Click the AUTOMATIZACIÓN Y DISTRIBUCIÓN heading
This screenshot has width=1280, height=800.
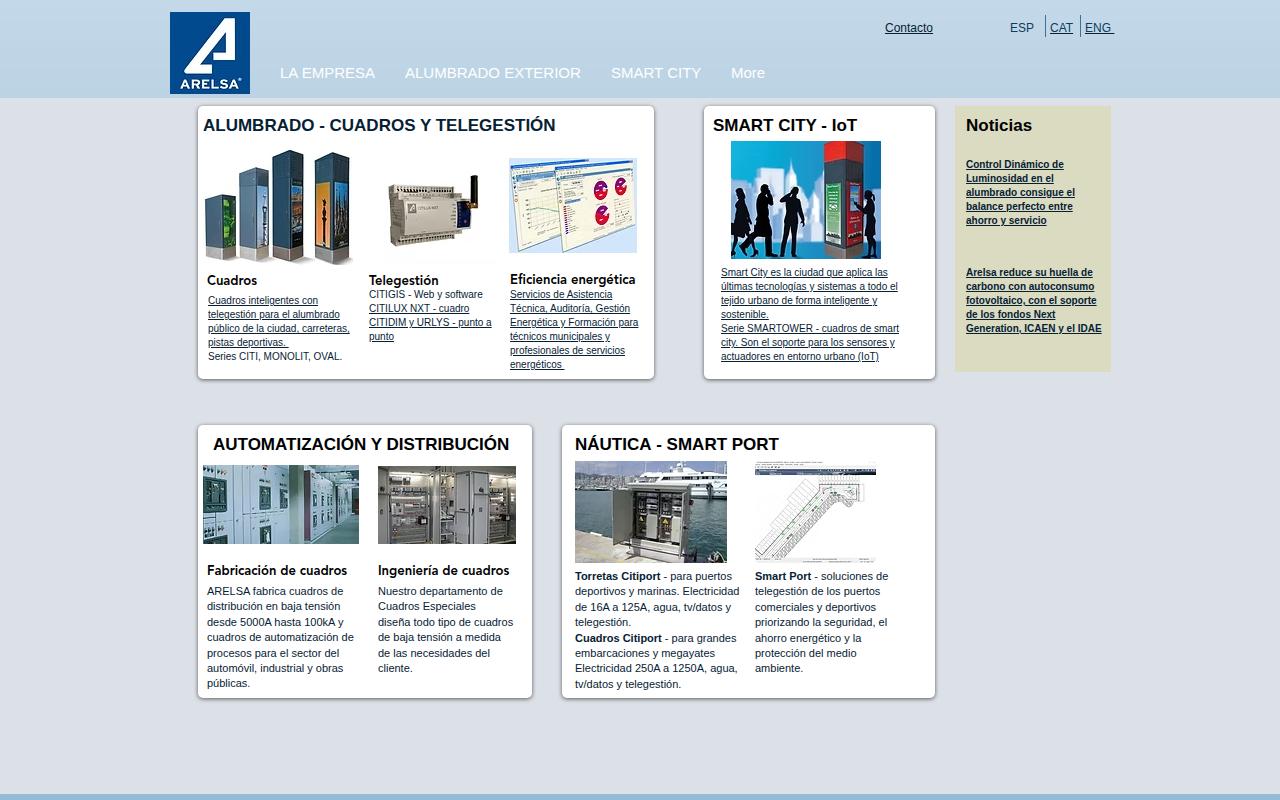point(361,444)
